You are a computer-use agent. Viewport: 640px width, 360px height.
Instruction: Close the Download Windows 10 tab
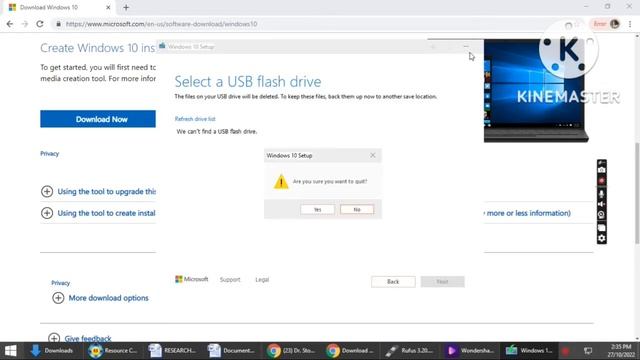click(x=108, y=7)
